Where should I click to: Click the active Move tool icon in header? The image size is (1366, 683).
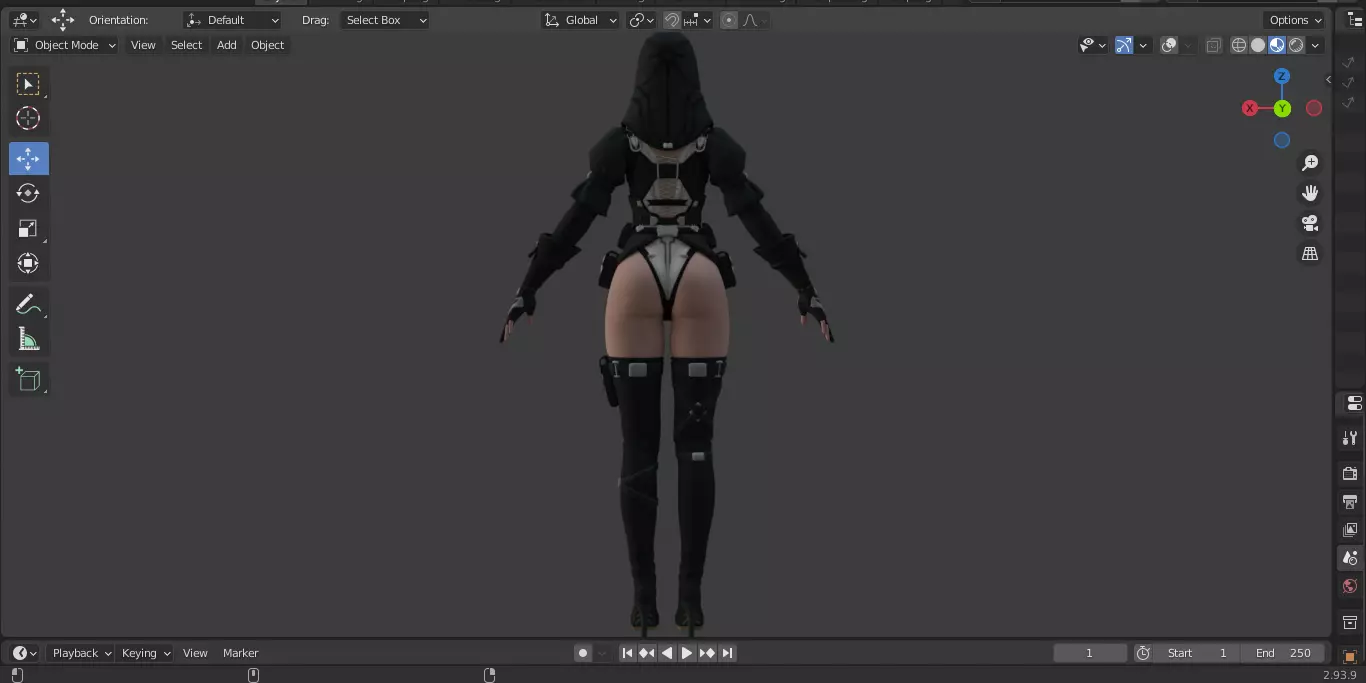[63, 20]
